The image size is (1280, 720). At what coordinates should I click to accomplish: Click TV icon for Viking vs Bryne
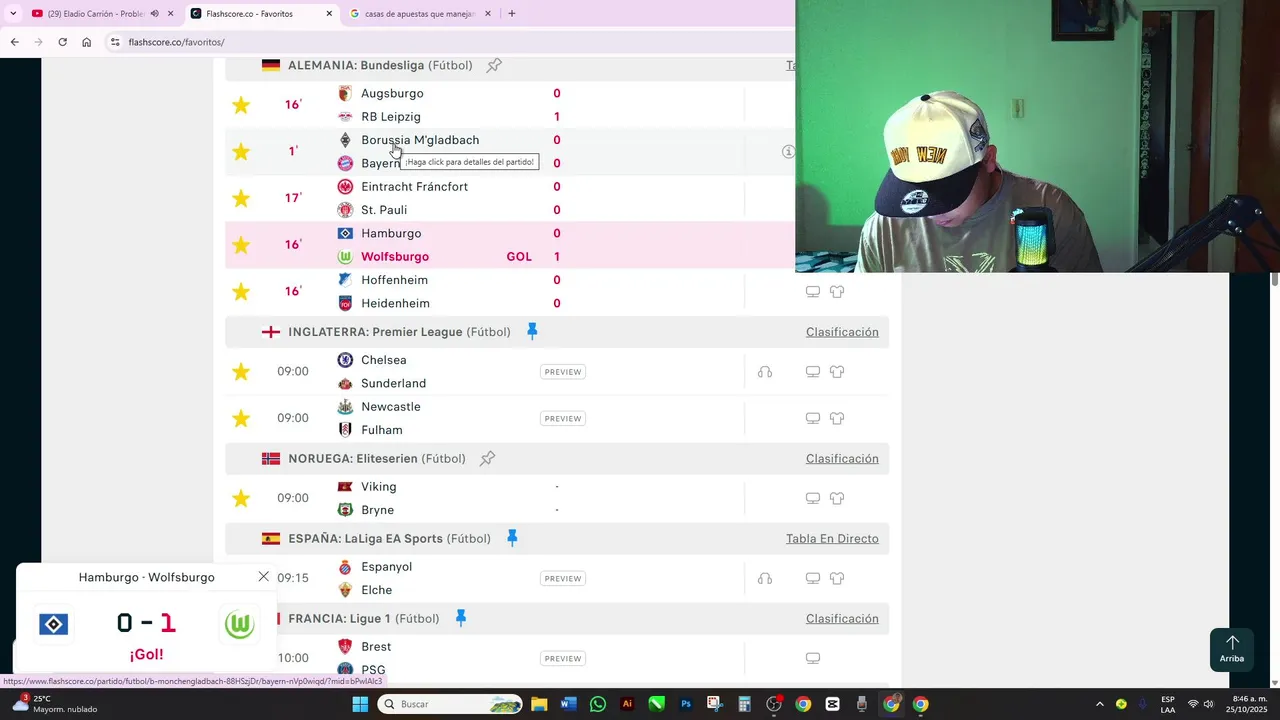click(x=813, y=499)
